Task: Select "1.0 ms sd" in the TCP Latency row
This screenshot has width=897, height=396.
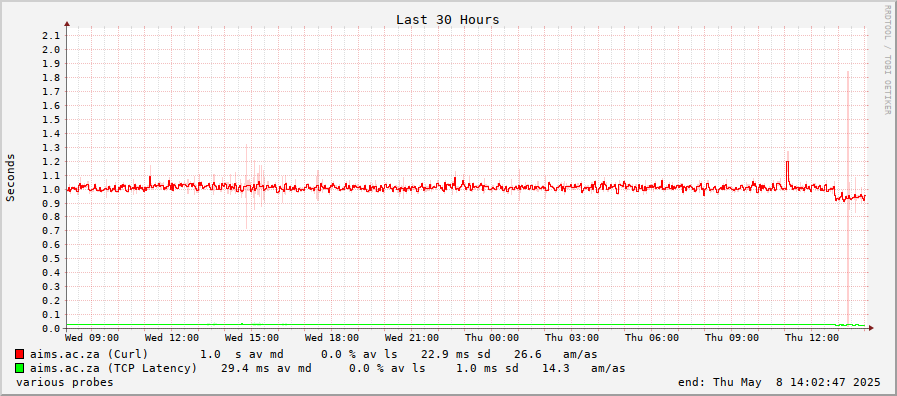Action: [x=487, y=368]
